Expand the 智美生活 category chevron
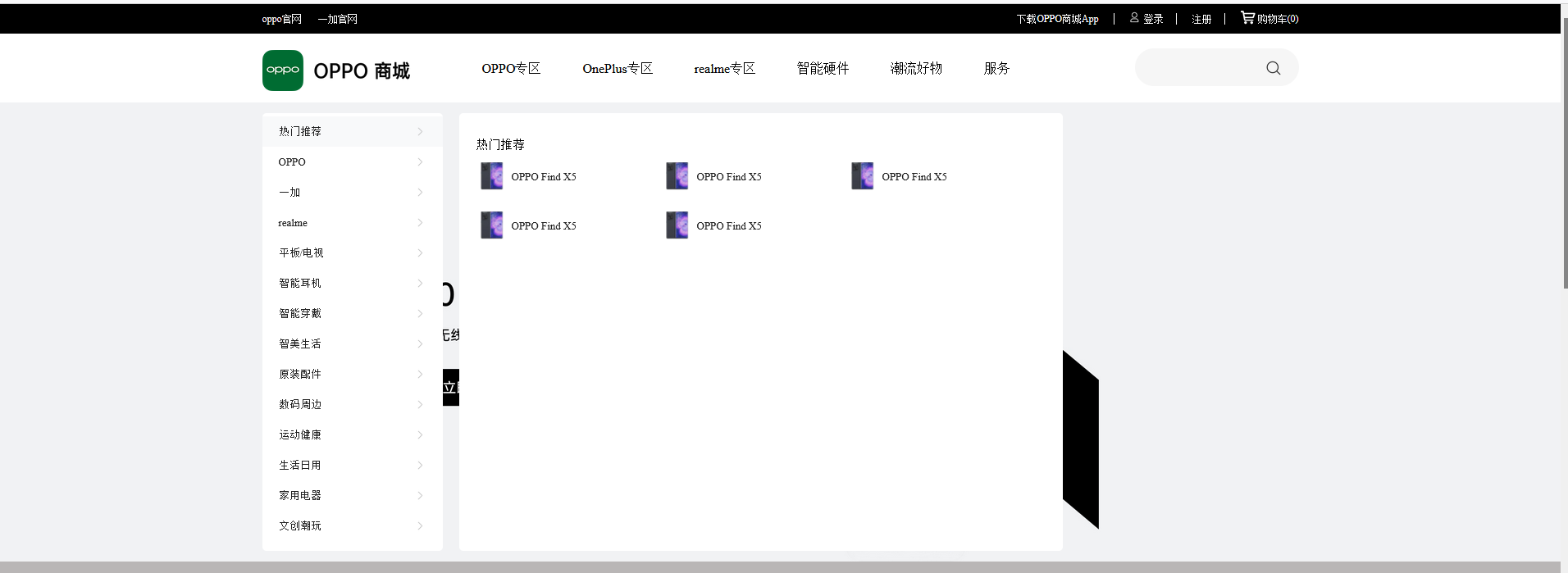 (x=420, y=343)
